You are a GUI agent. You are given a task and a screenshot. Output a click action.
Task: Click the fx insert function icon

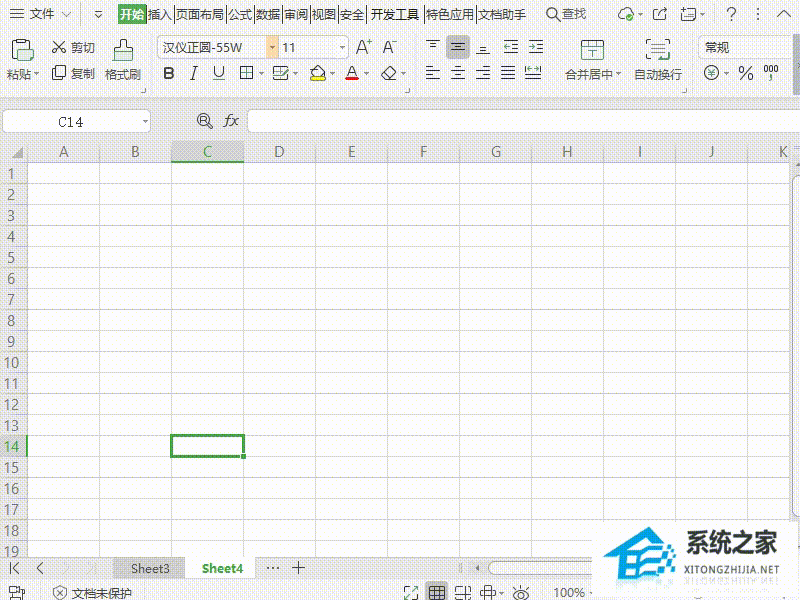(x=231, y=121)
